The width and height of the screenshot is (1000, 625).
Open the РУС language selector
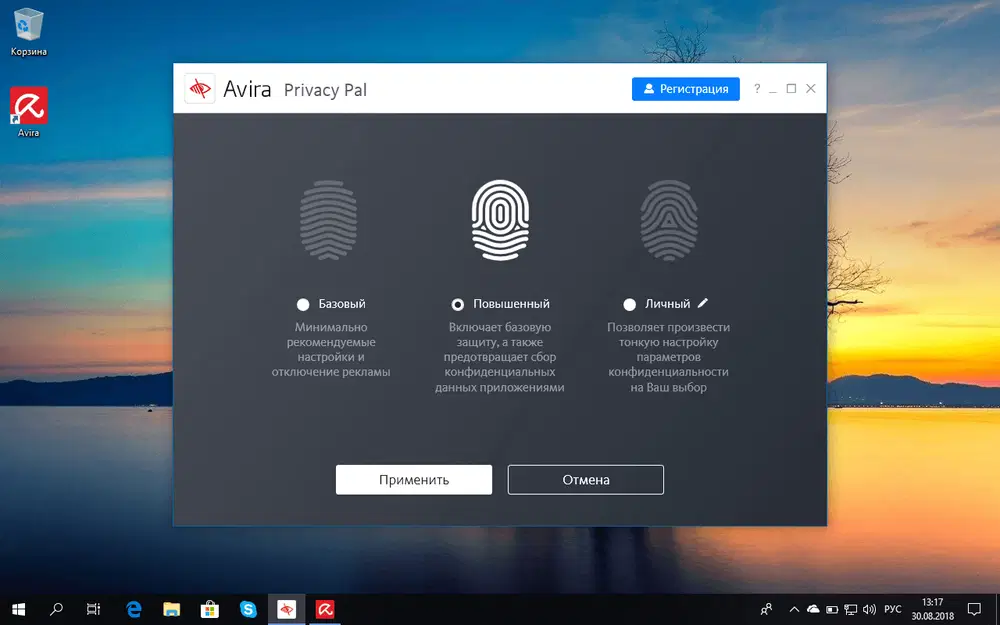[x=893, y=608]
